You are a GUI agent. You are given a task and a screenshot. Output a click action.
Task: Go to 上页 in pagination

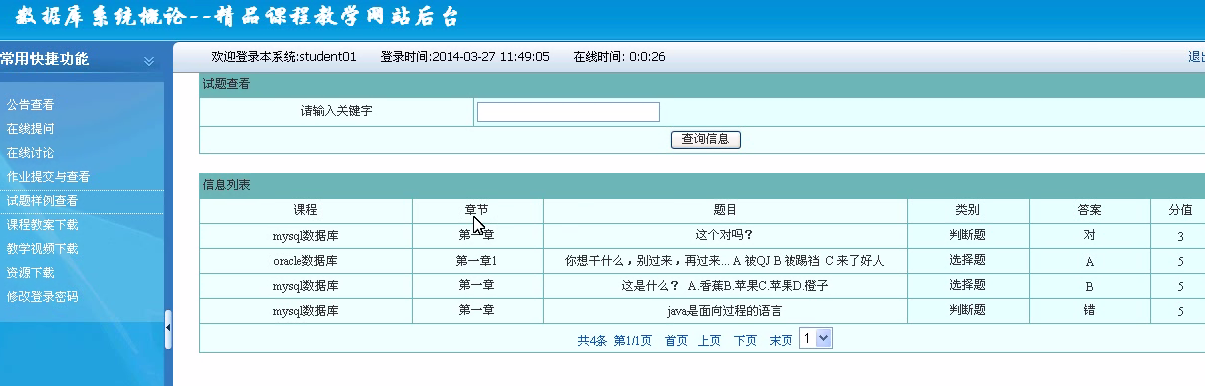pos(709,340)
